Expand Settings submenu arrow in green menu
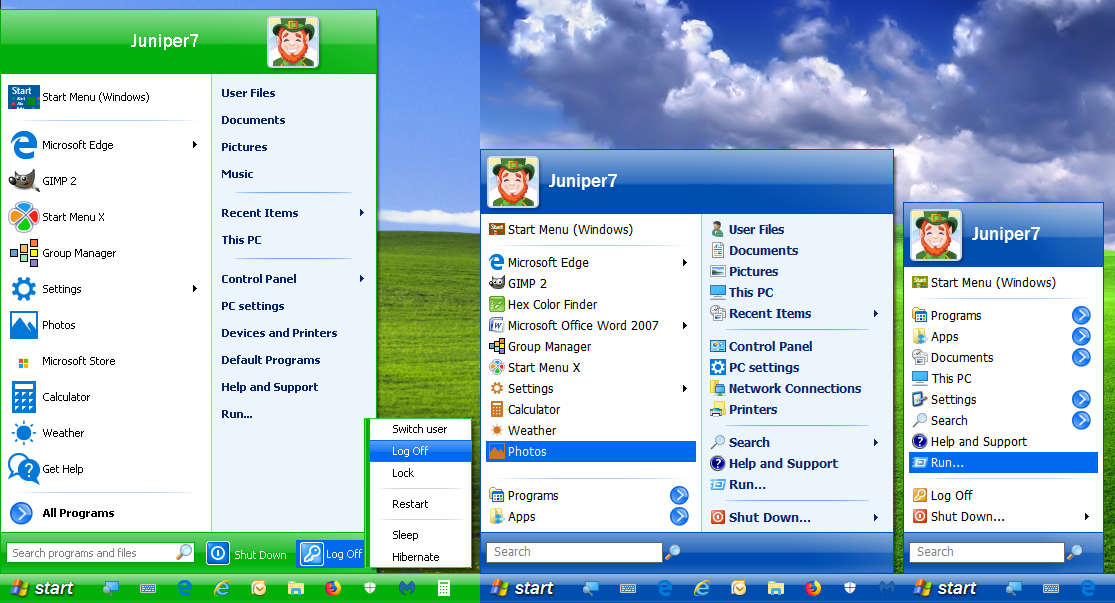The height and width of the screenshot is (603, 1115). [x=194, y=289]
